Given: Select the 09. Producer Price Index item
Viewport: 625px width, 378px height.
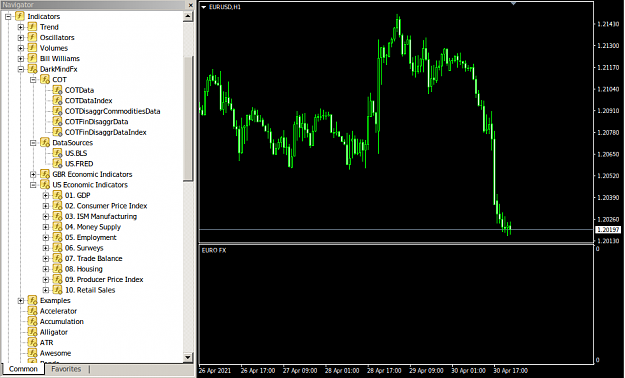Looking at the screenshot, I should [104, 280].
